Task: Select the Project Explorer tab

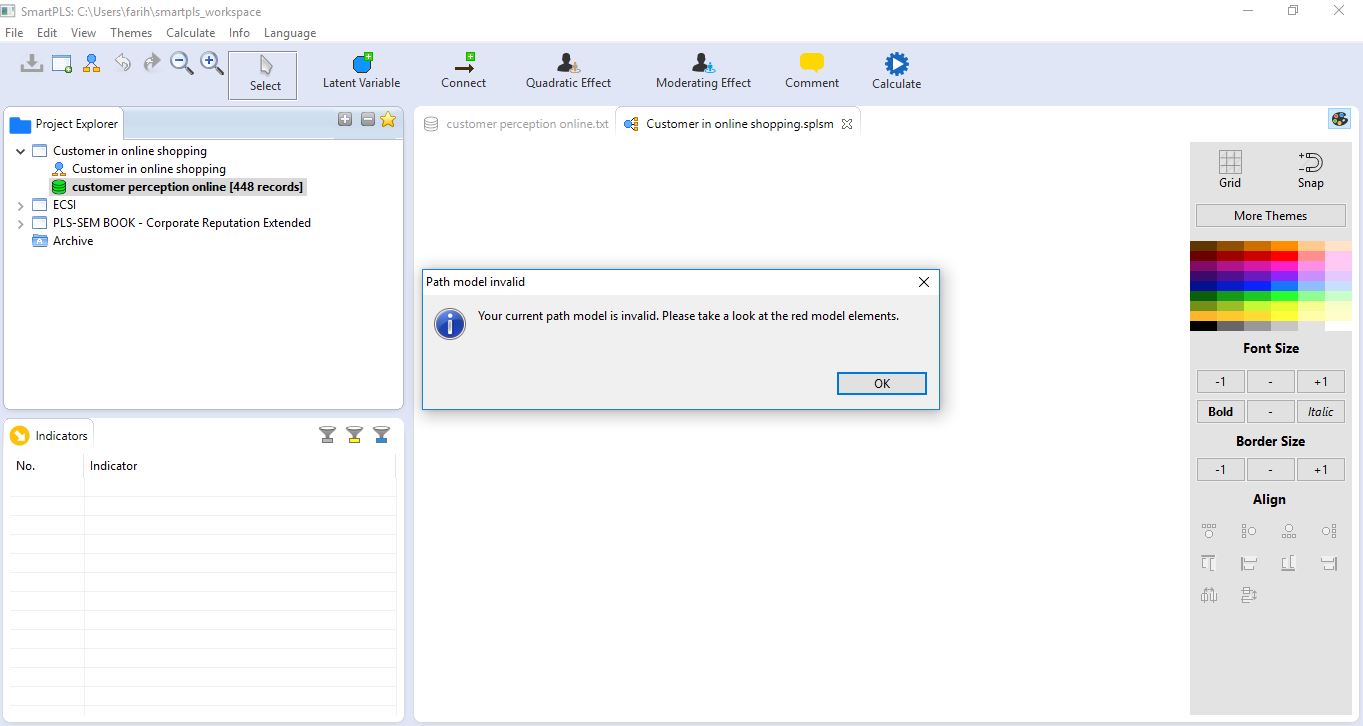Action: 65,124
